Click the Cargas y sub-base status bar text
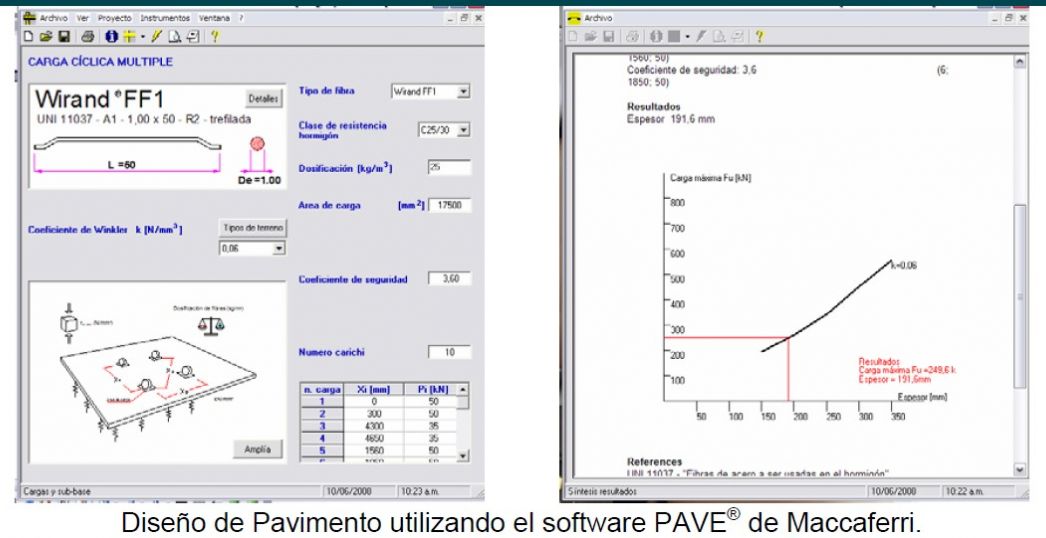This screenshot has width=1046, height=538. pyautogui.click(x=57, y=491)
